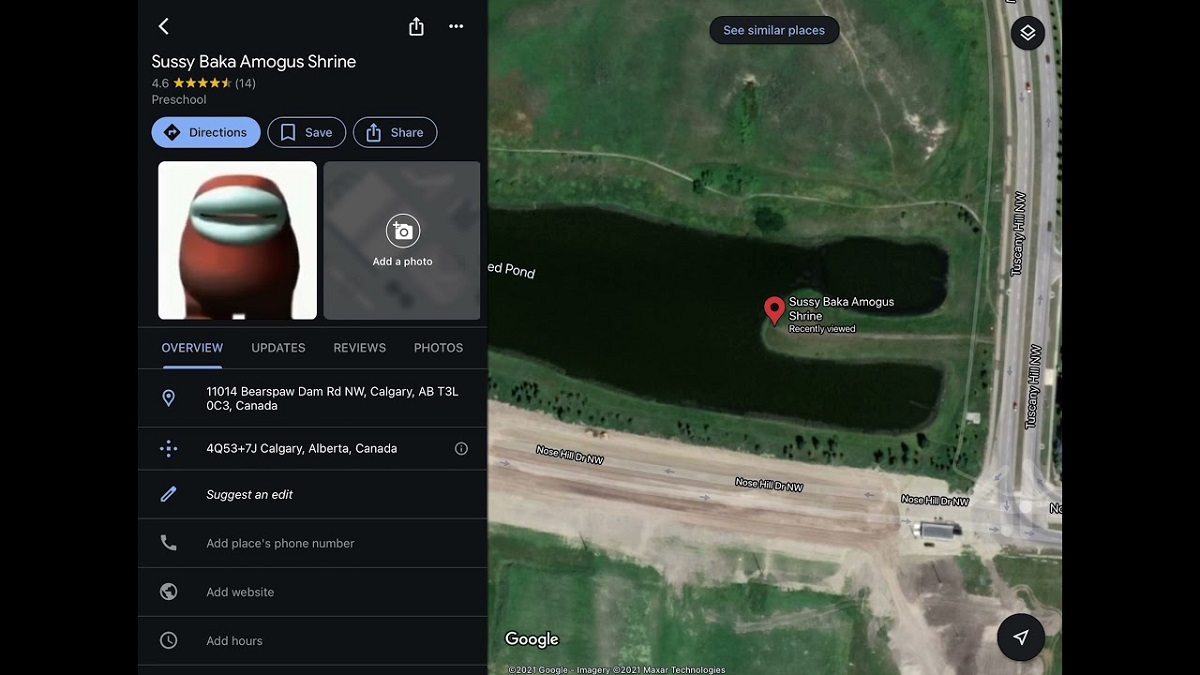Viewport: 1200px width, 675px height.
Task: Center map on my location arrow
Action: click(x=1021, y=637)
